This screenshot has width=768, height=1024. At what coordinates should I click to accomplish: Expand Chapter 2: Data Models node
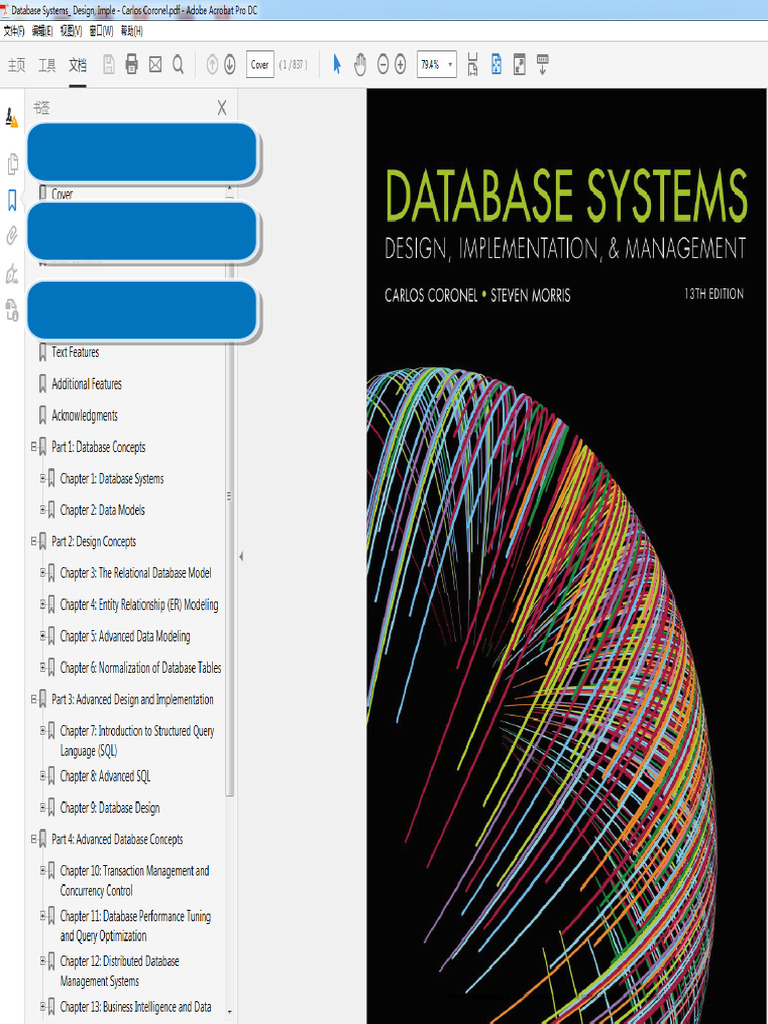[42, 509]
